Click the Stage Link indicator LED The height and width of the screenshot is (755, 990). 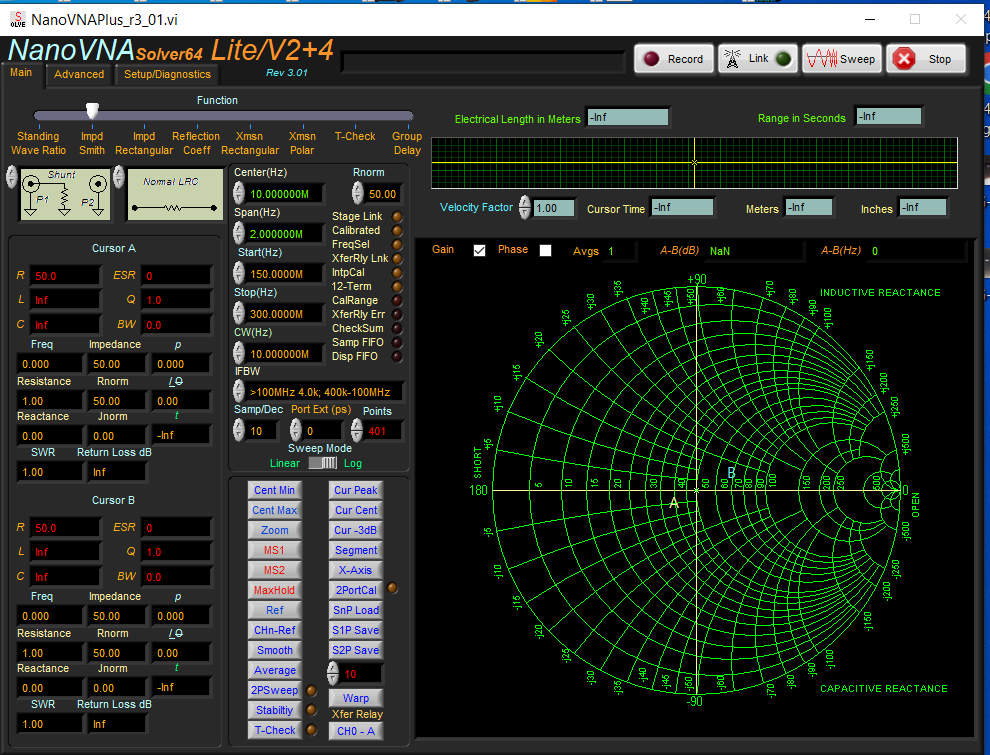397,217
